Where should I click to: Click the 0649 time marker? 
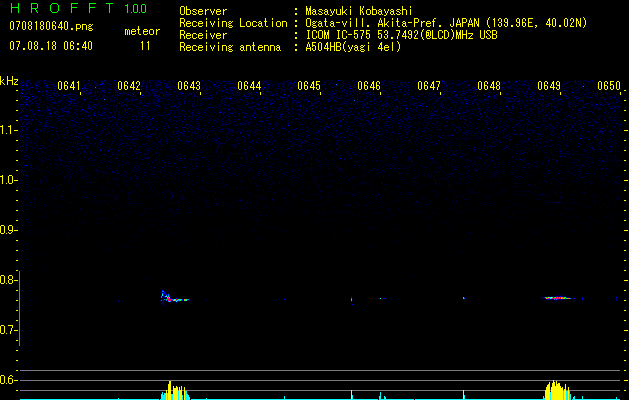point(549,86)
